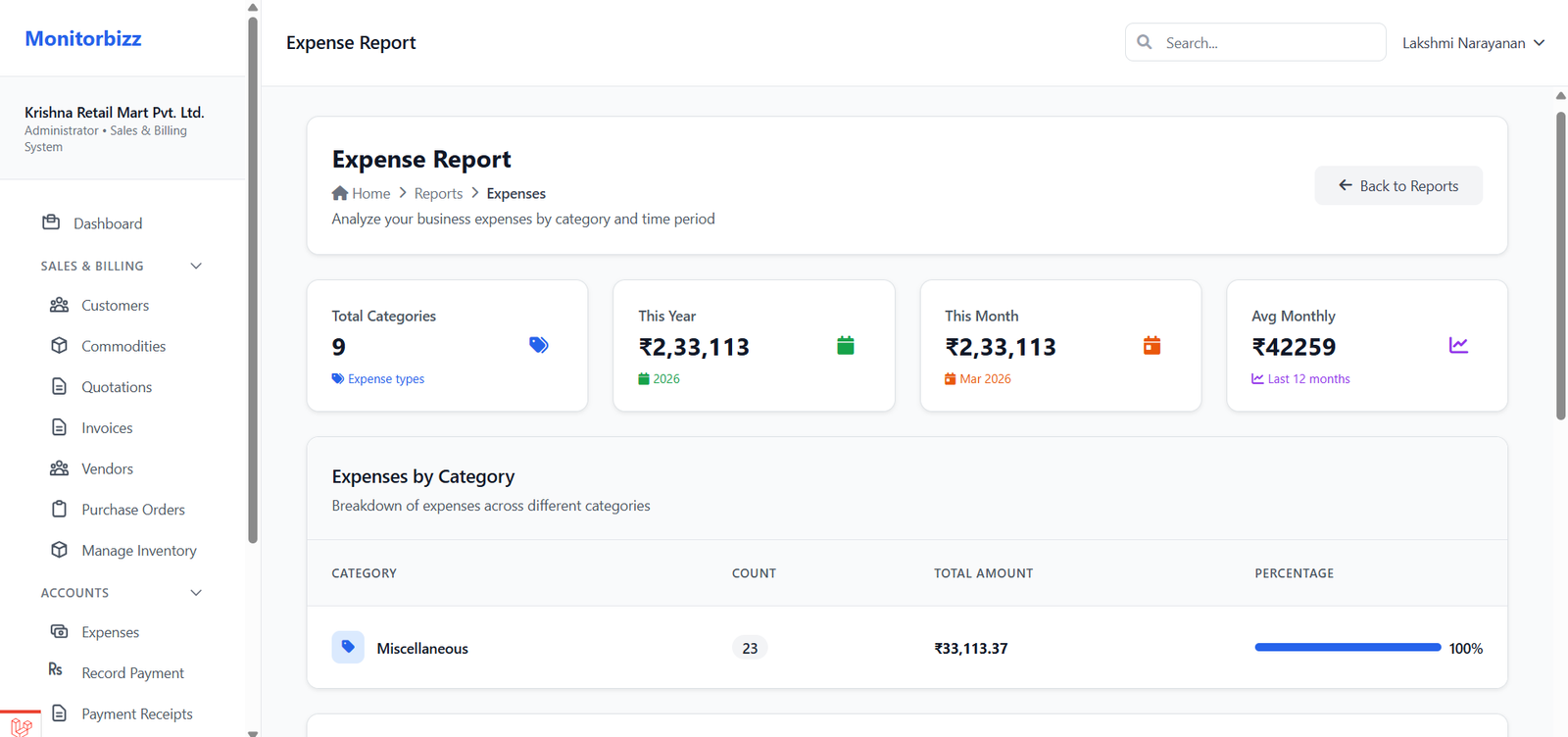
Task: Click the main page vertical scrollbar
Action: (1561, 265)
